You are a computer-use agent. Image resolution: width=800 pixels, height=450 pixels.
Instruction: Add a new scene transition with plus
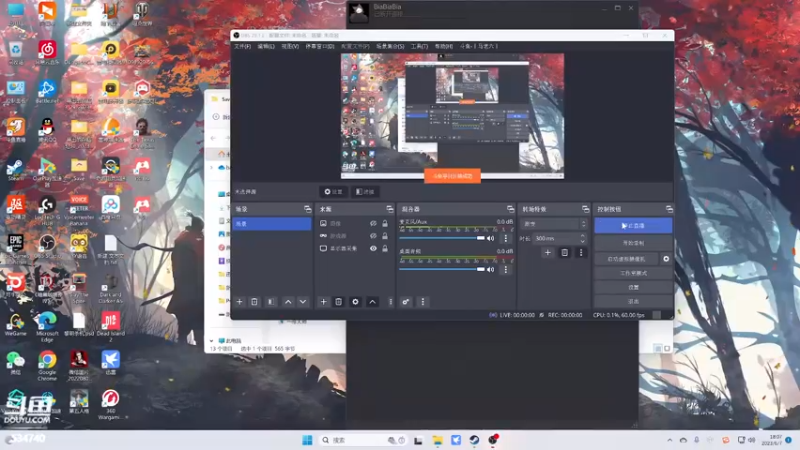[x=547, y=253]
